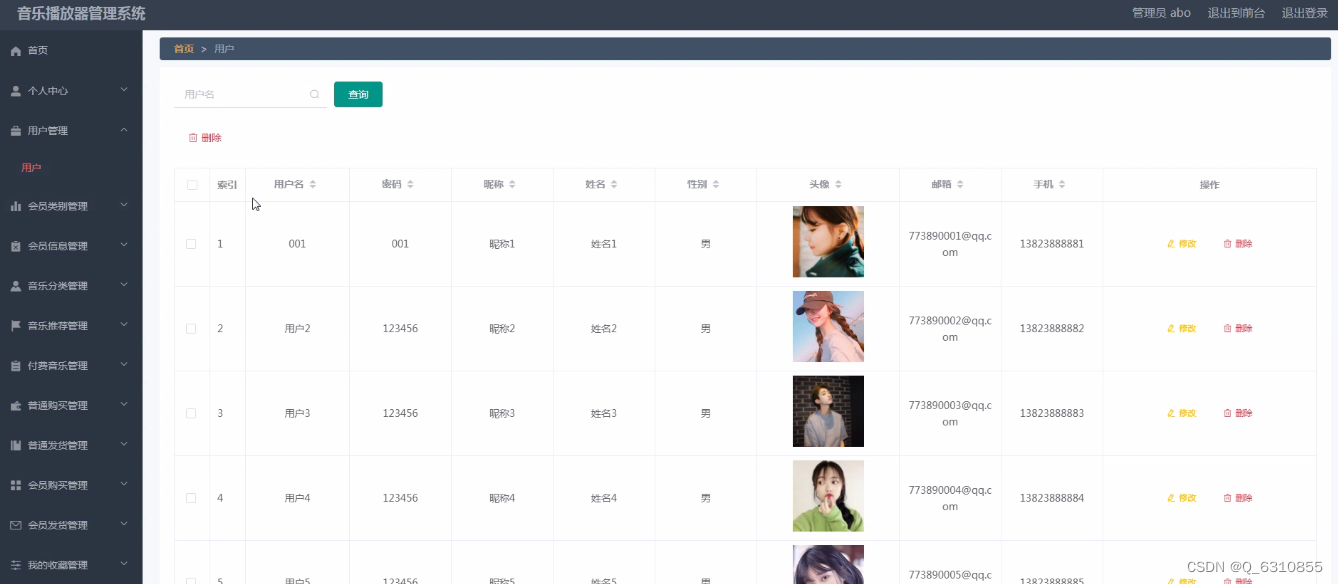Expand 音乐推荐管理 using its chevron
This screenshot has width=1338, height=584.
[x=124, y=325]
